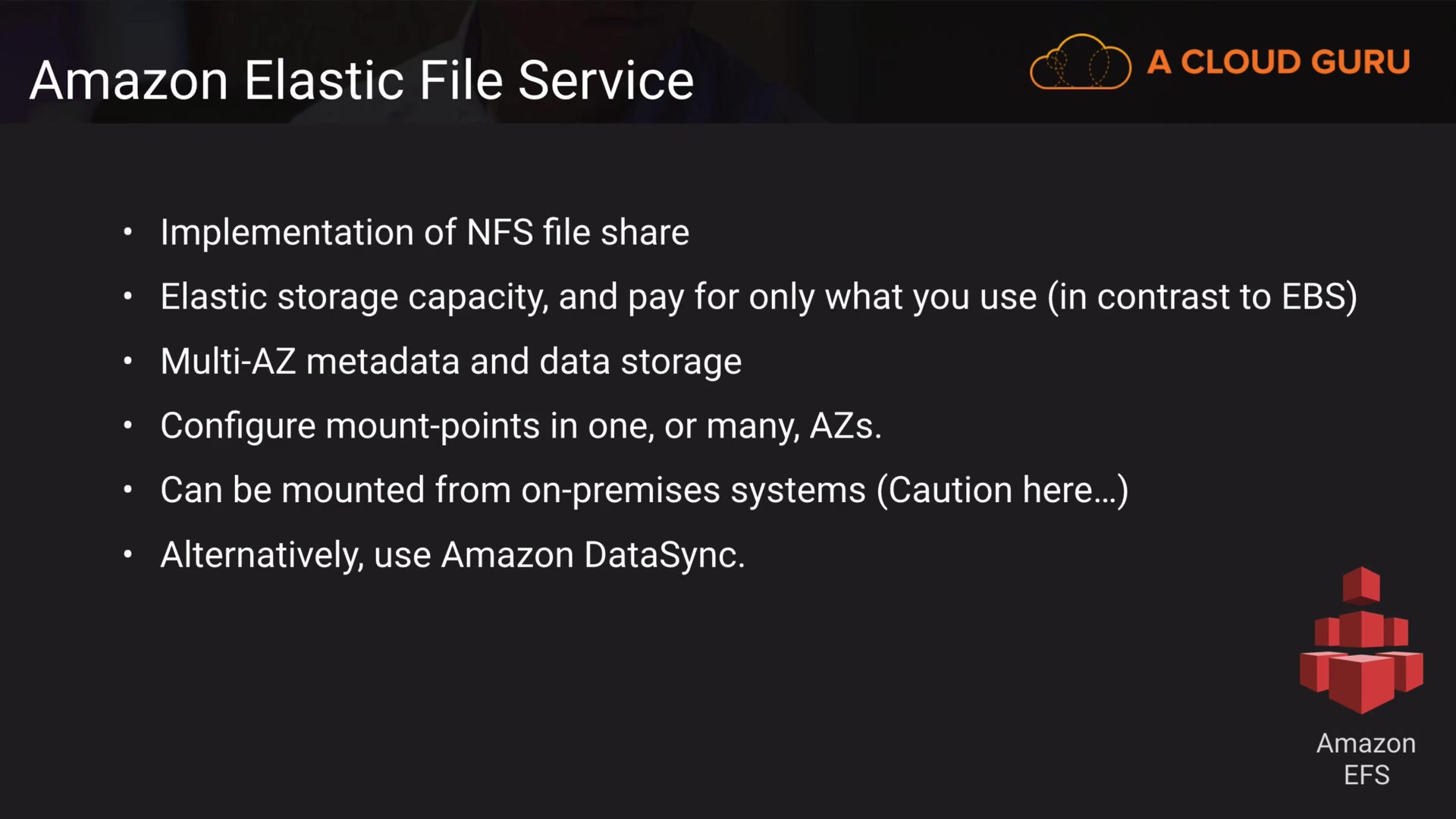
Task: Click the bullet dot beside NFS file share line
Action: pos(128,232)
